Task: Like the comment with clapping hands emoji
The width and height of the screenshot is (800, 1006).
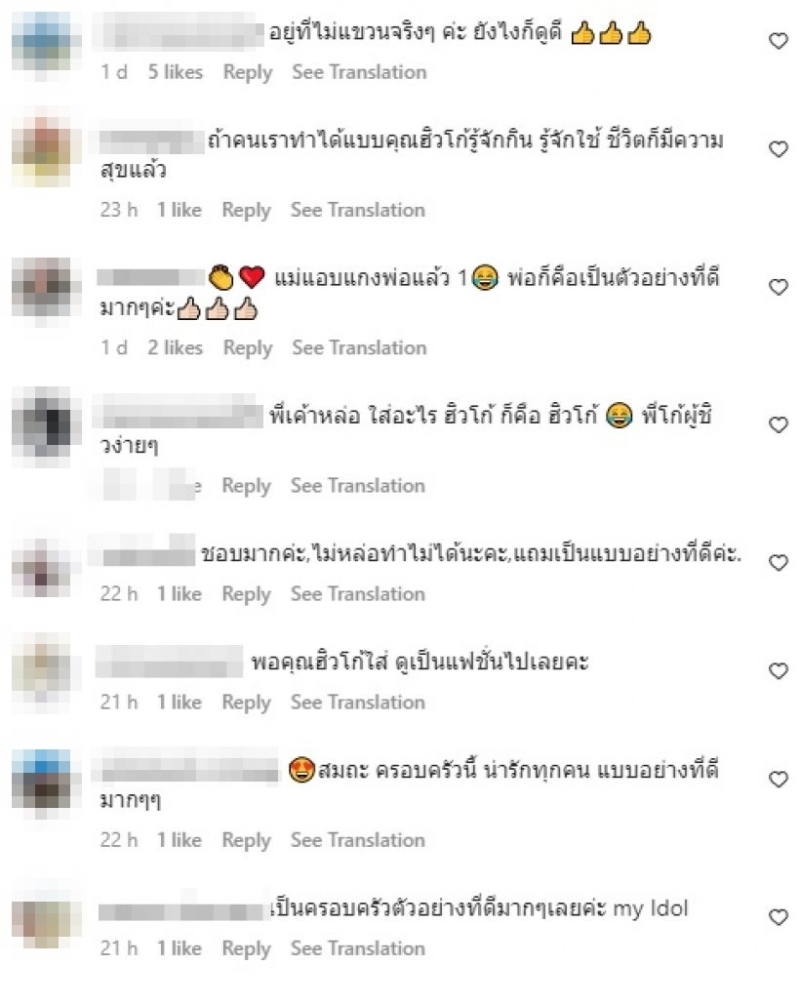Action: pyautogui.click(x=778, y=287)
